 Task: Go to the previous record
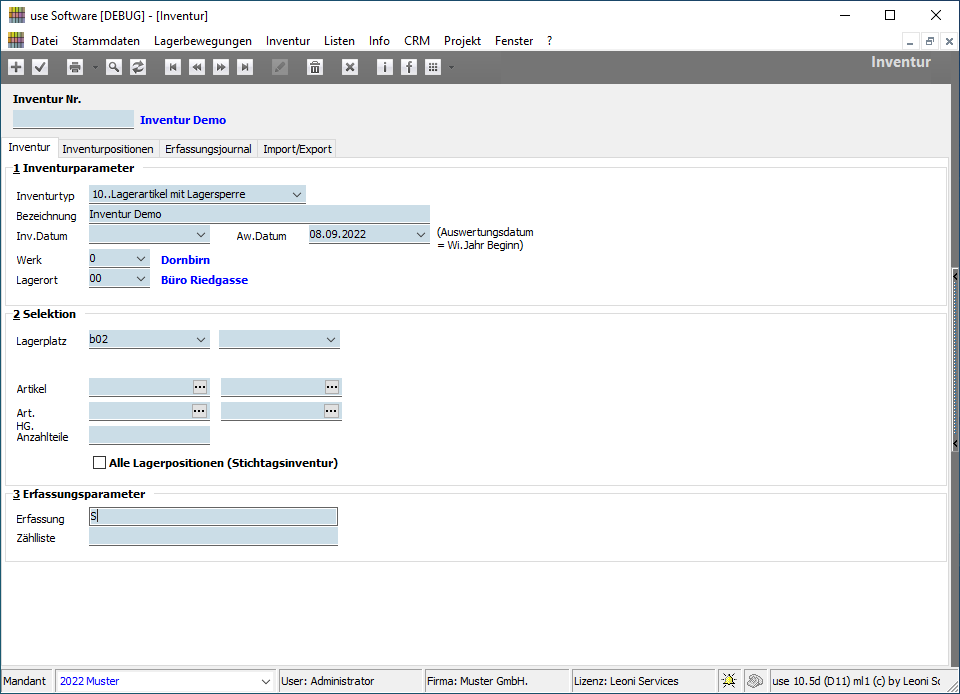point(197,67)
